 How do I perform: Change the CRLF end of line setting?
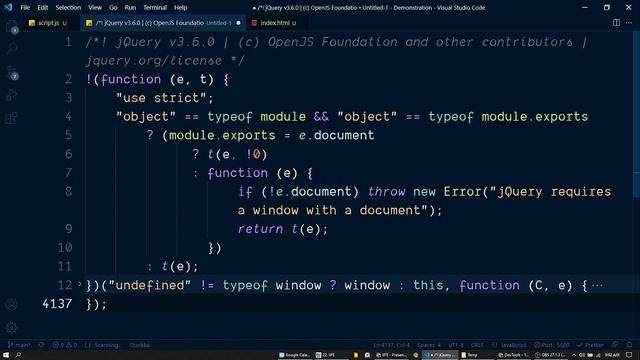477,345
